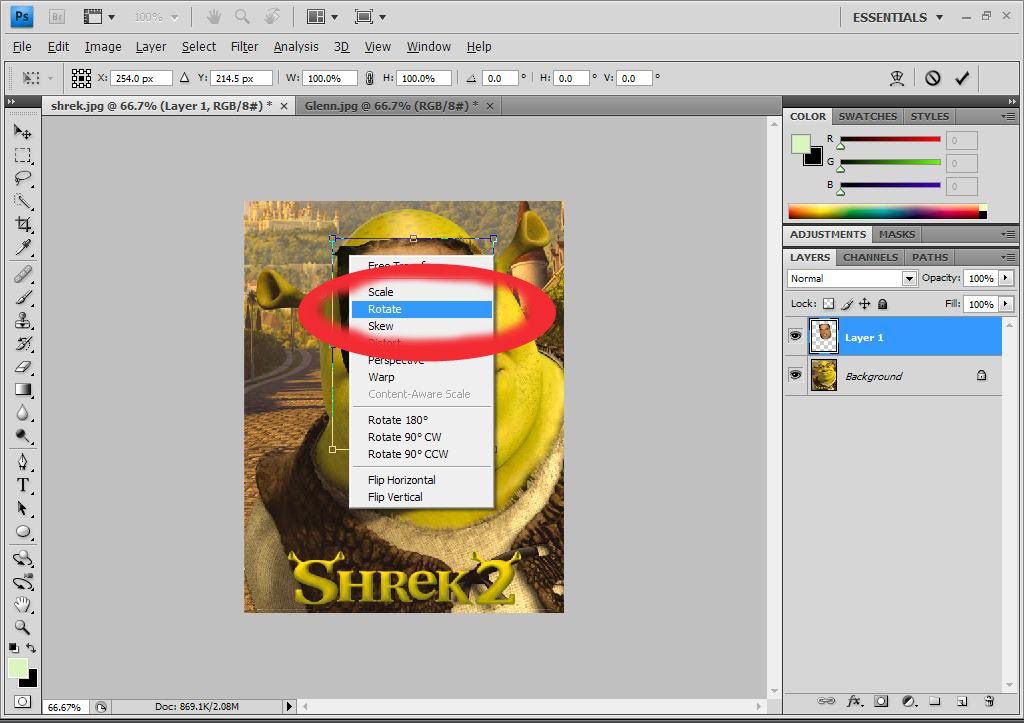Viewport: 1024px width, 723px height.
Task: Toggle lock position
Action: (x=865, y=304)
